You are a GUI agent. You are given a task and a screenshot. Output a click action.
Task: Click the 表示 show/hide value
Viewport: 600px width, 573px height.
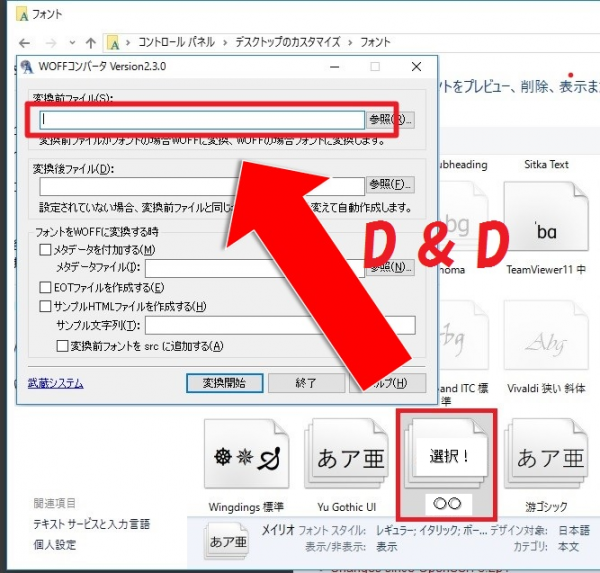[386, 547]
